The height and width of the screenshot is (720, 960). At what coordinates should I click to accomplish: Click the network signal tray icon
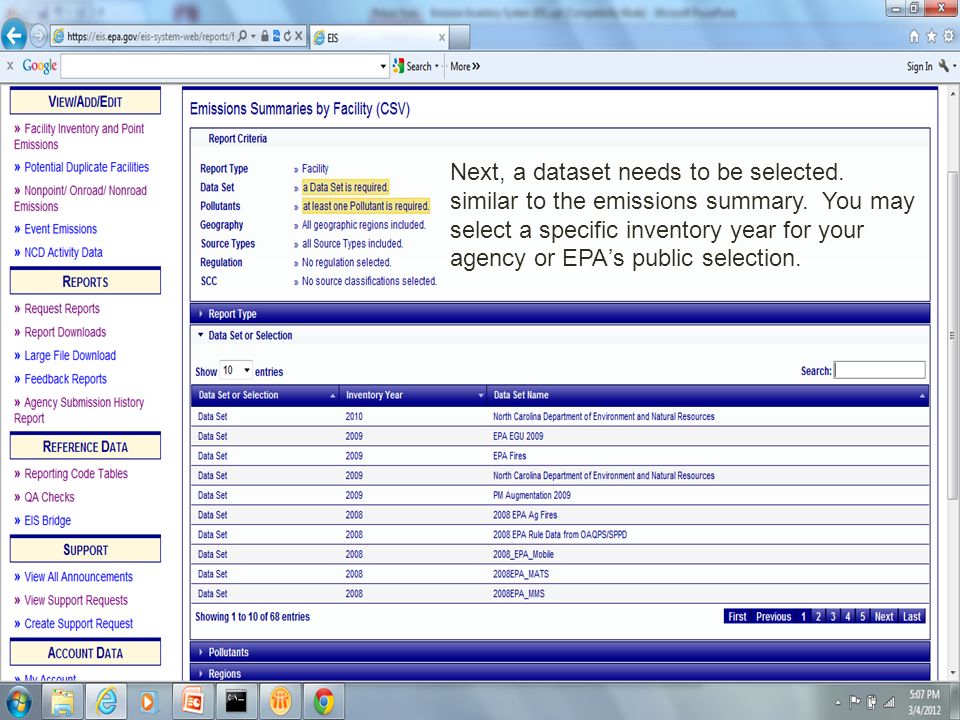[888, 702]
